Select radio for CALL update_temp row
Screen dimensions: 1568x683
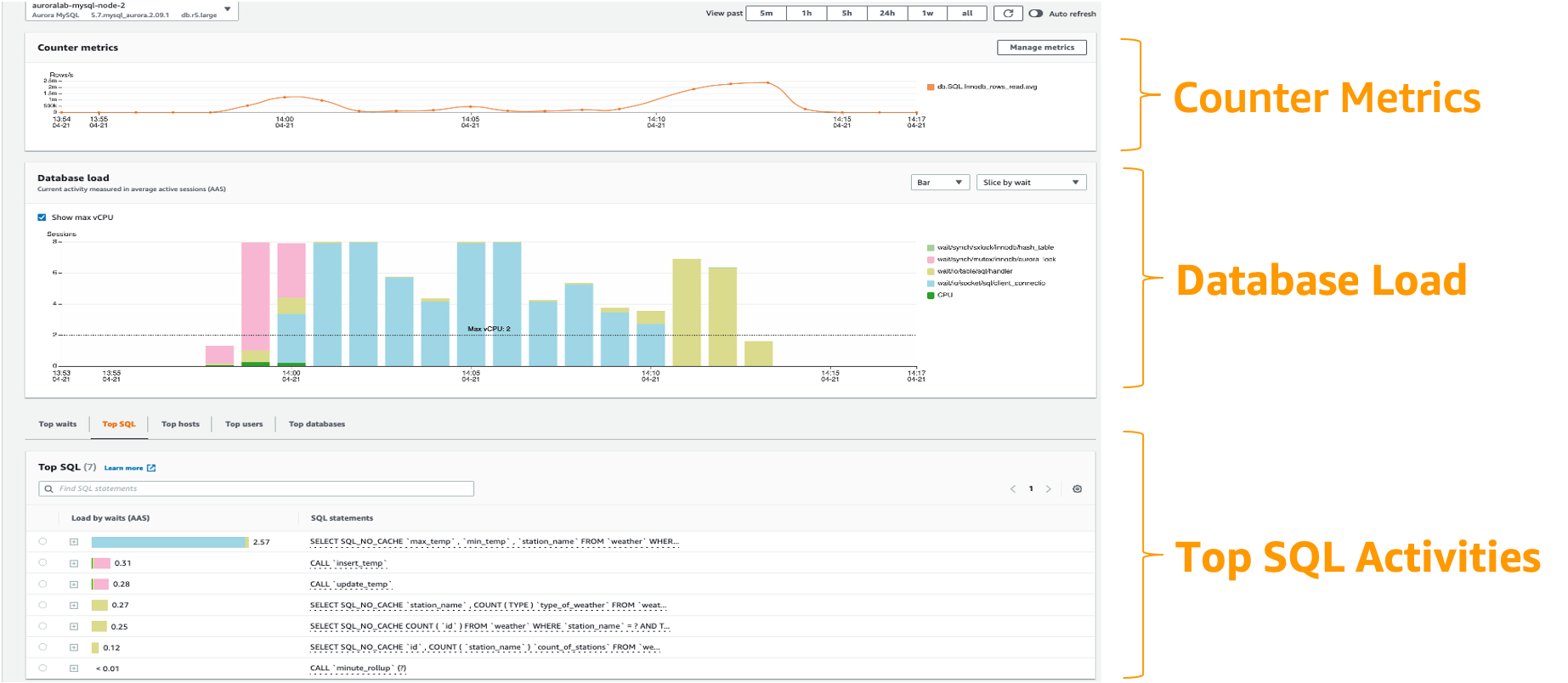point(42,584)
